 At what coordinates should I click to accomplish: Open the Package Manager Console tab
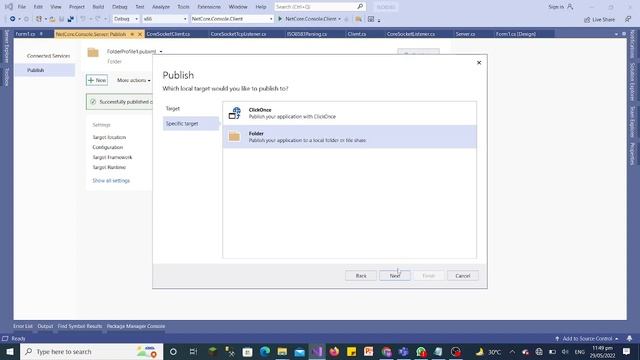(x=136, y=326)
